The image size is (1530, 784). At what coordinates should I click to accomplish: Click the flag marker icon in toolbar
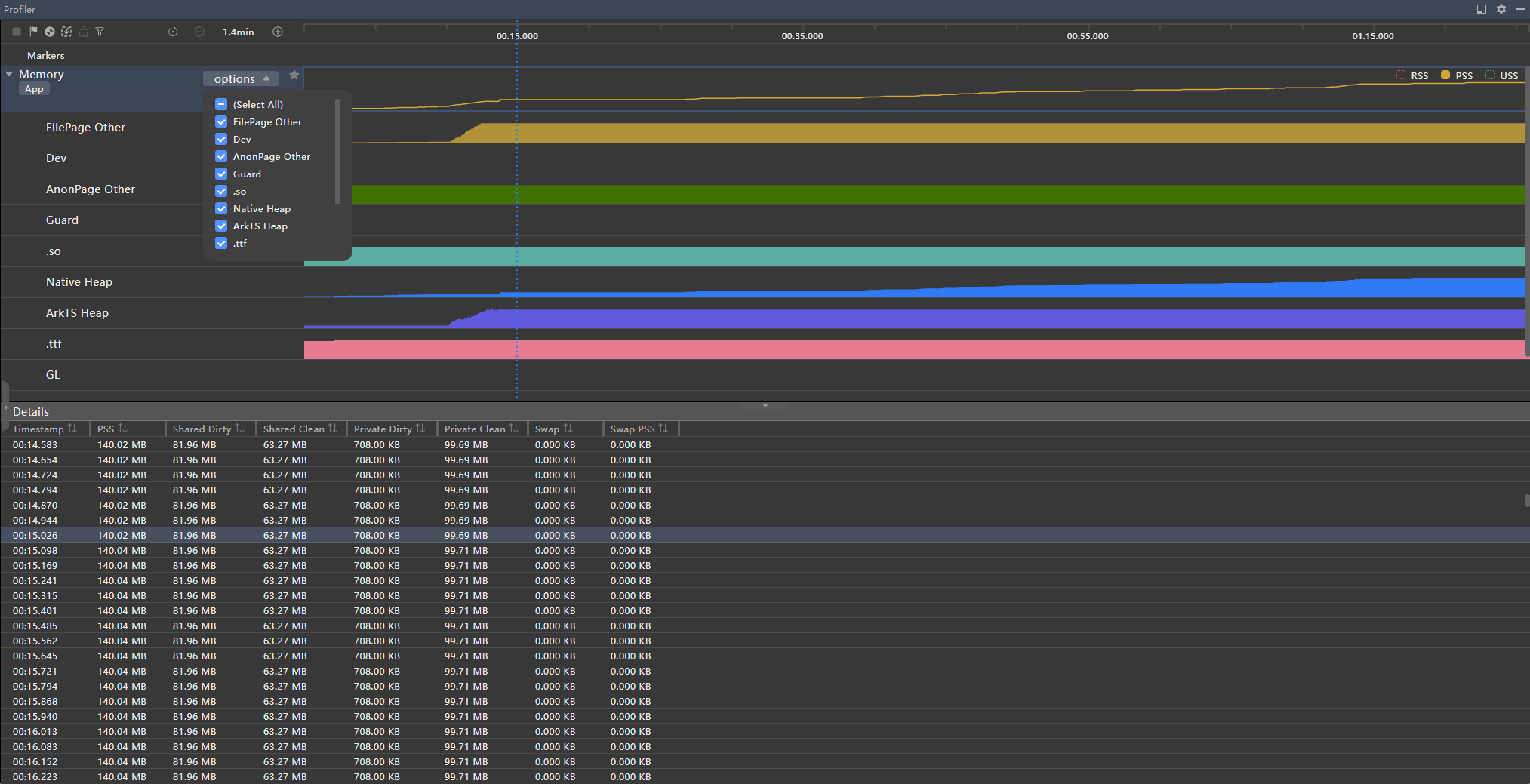(33, 32)
